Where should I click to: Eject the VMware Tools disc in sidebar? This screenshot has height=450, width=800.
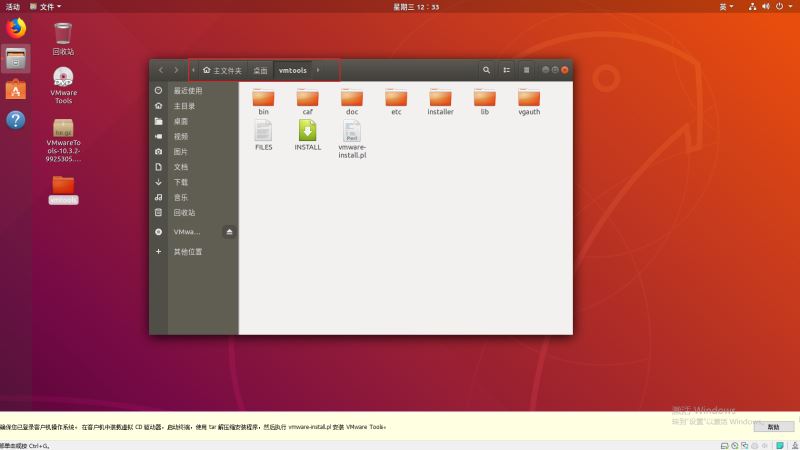pyautogui.click(x=229, y=231)
